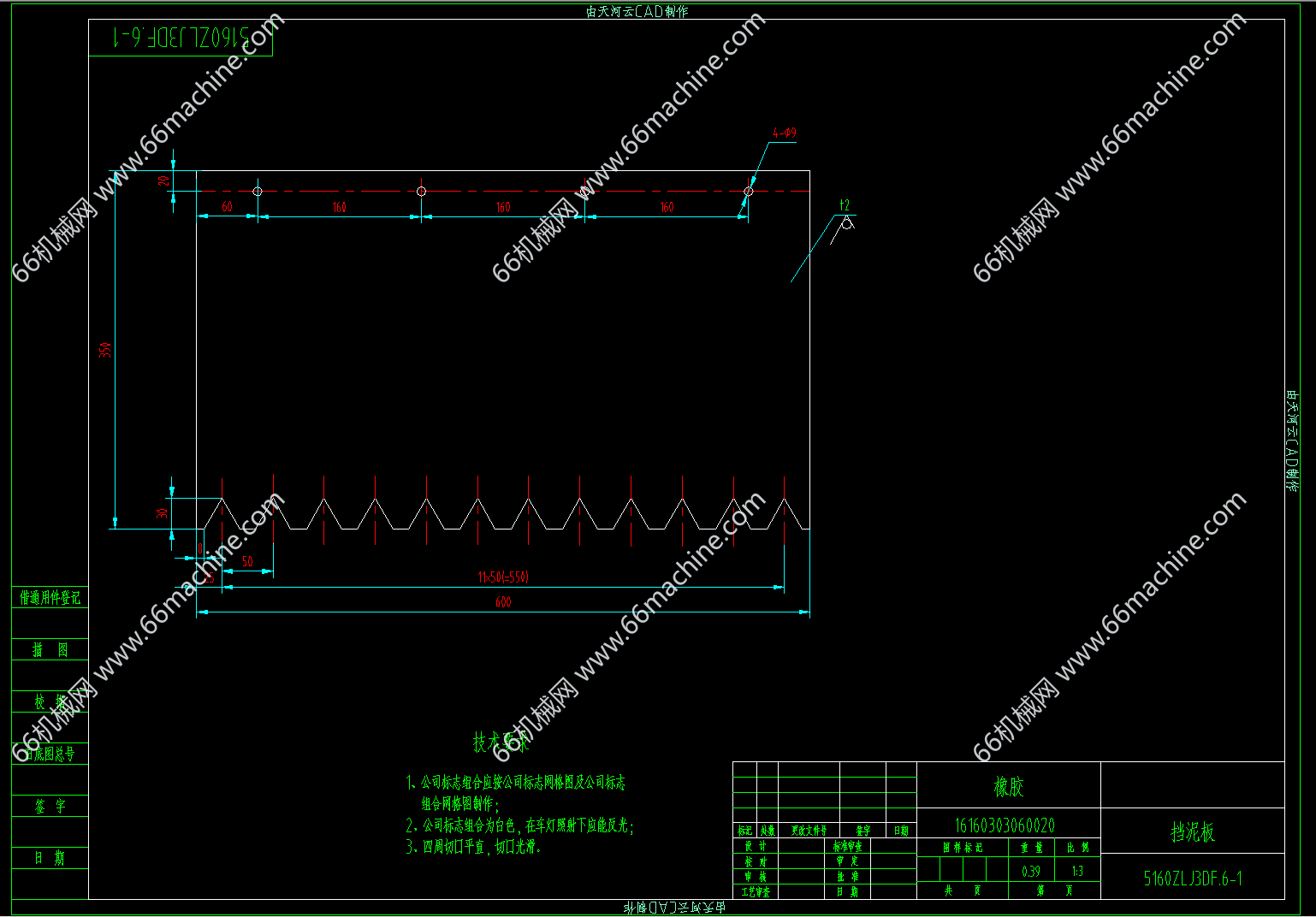The height and width of the screenshot is (917, 1316).
Task: Click the surface roughness symbol near t2
Action: click(x=846, y=223)
